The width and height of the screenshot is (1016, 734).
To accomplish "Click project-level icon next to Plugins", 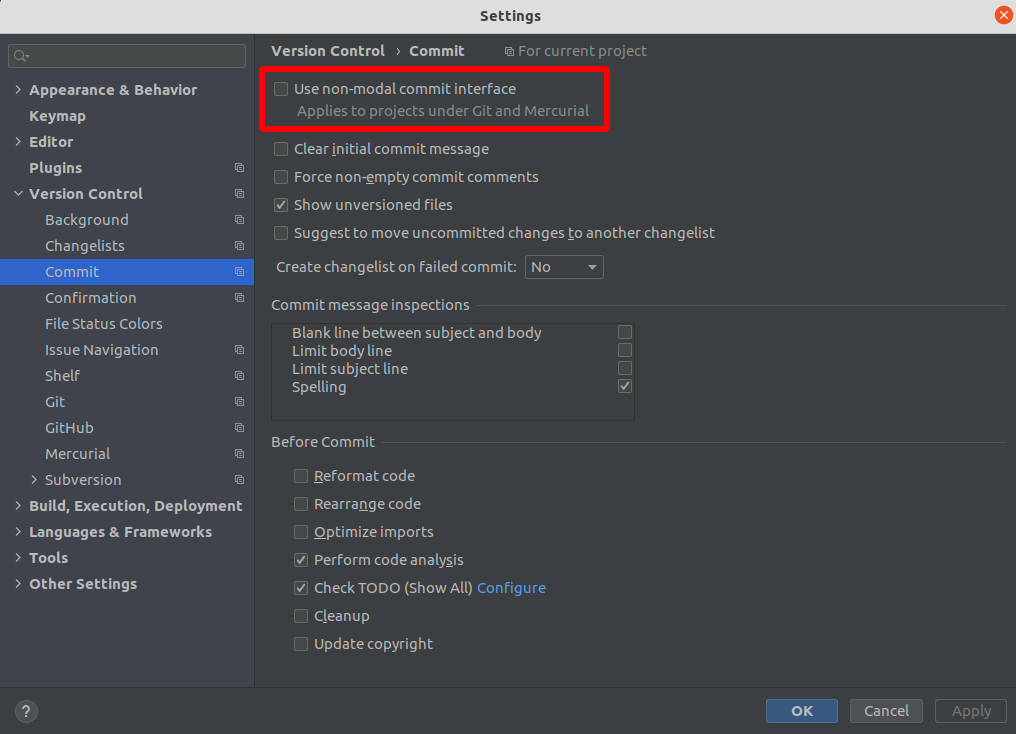I will pyautogui.click(x=239, y=168).
